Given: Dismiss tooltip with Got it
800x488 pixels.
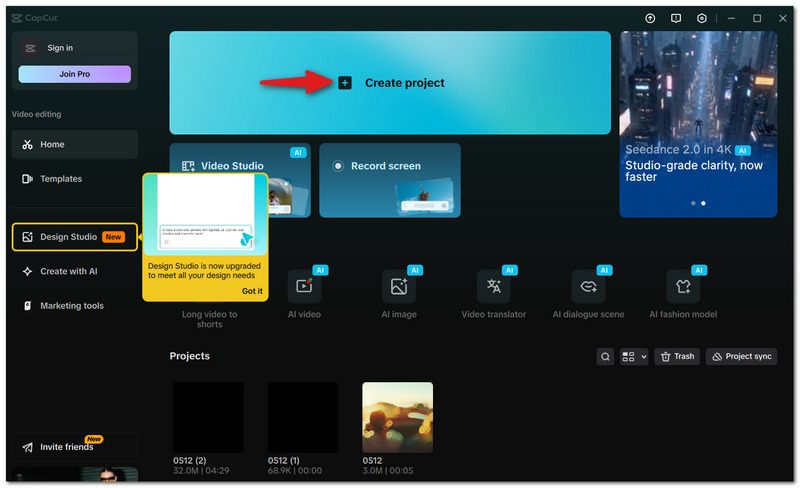Looking at the screenshot, I should coord(252,291).
